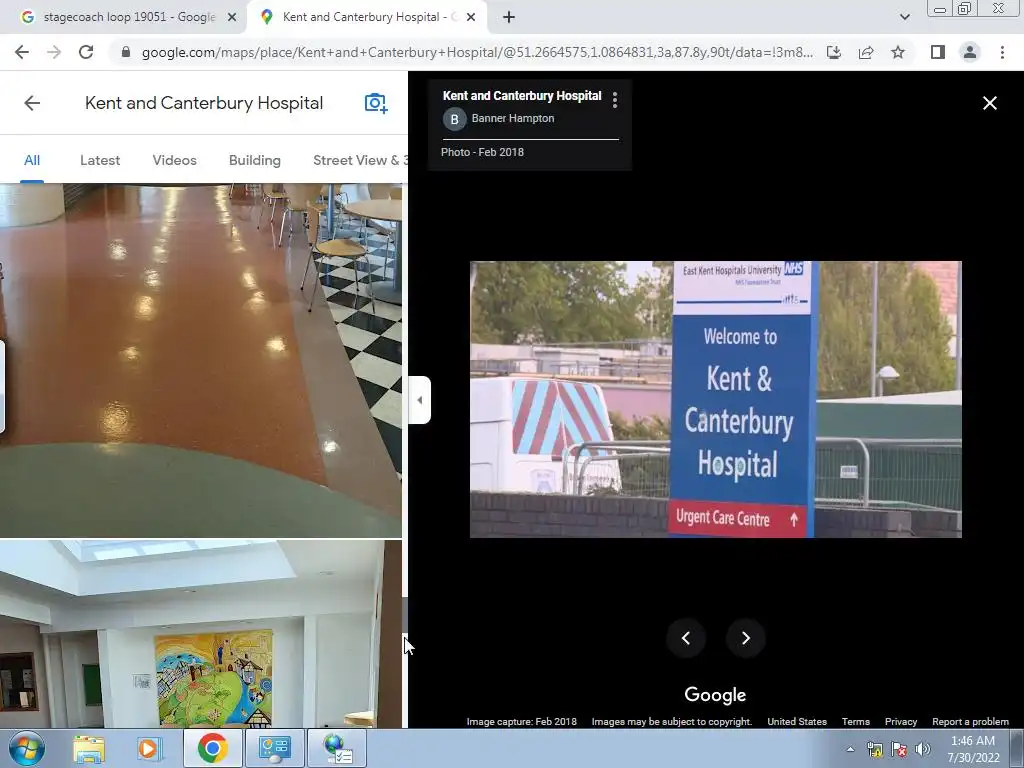Launch Windows Media Player from taskbar

150,748
